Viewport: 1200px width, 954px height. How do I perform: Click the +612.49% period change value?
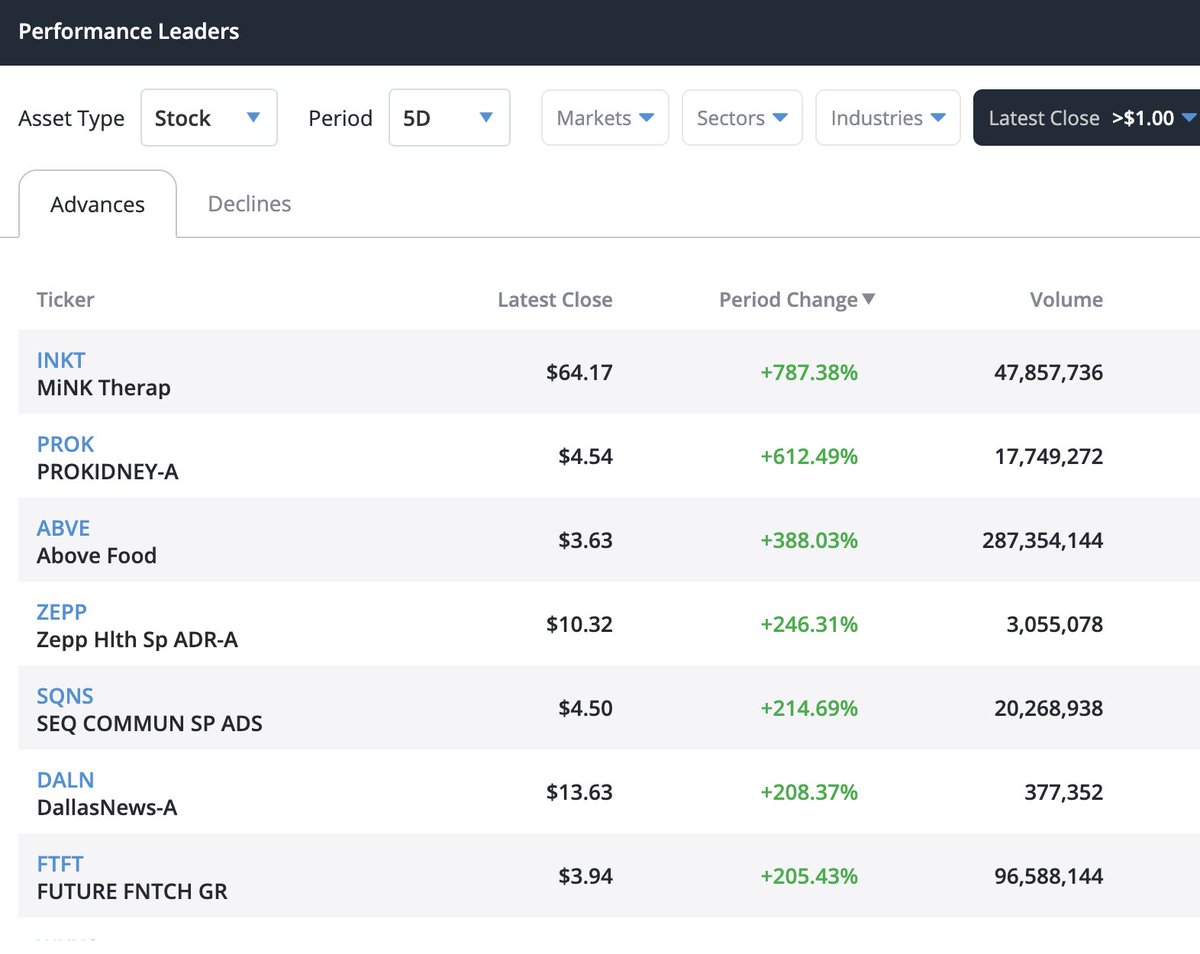click(809, 457)
